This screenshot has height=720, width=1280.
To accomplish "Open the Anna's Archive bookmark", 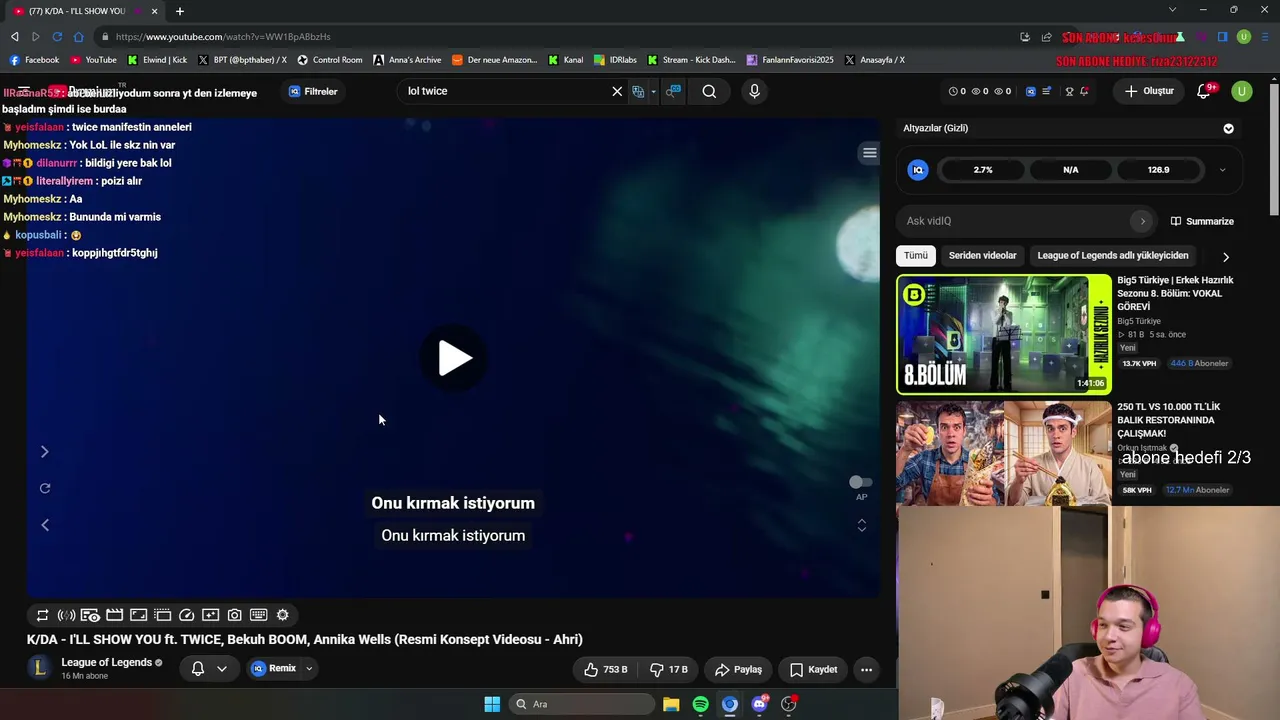I will (x=407, y=60).
